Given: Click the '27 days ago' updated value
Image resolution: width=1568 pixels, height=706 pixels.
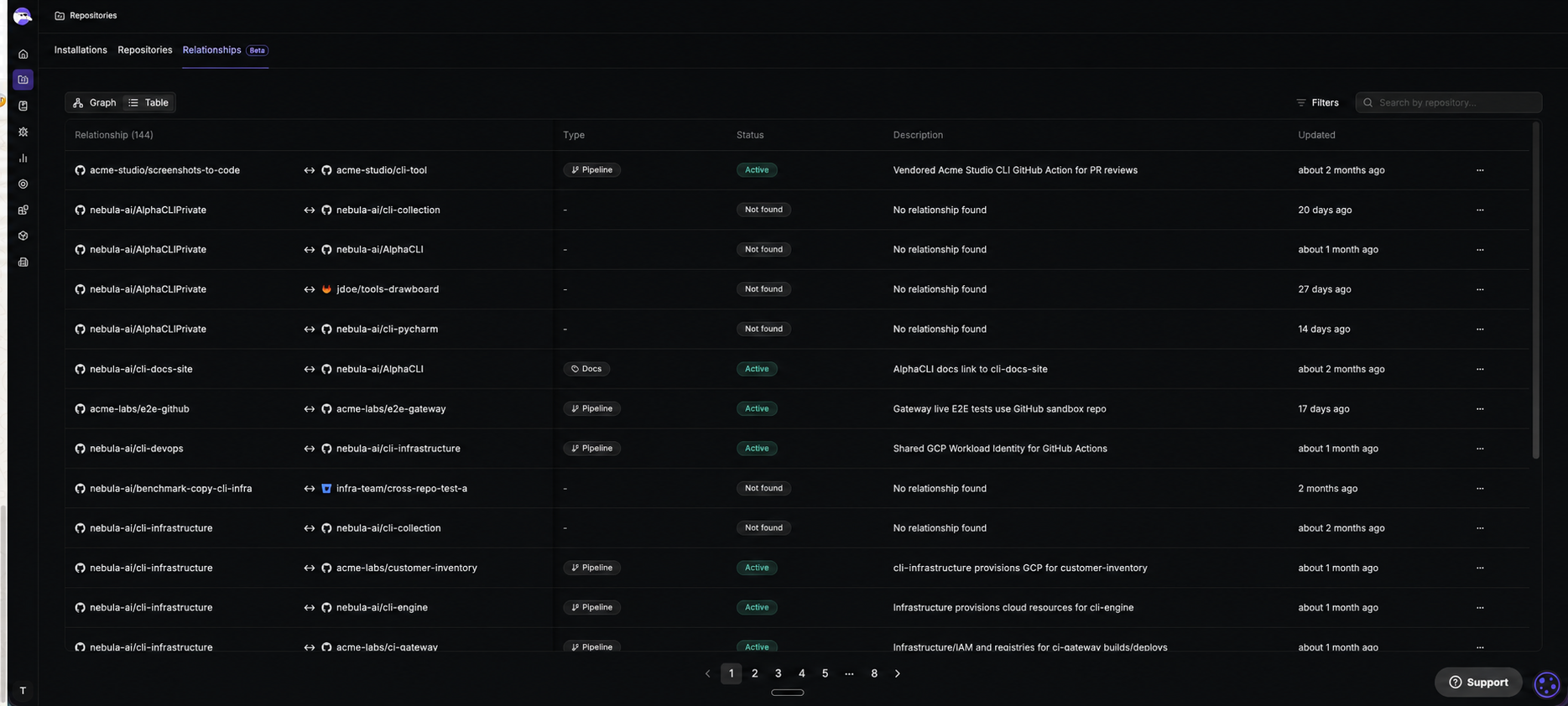Looking at the screenshot, I should tap(1324, 289).
